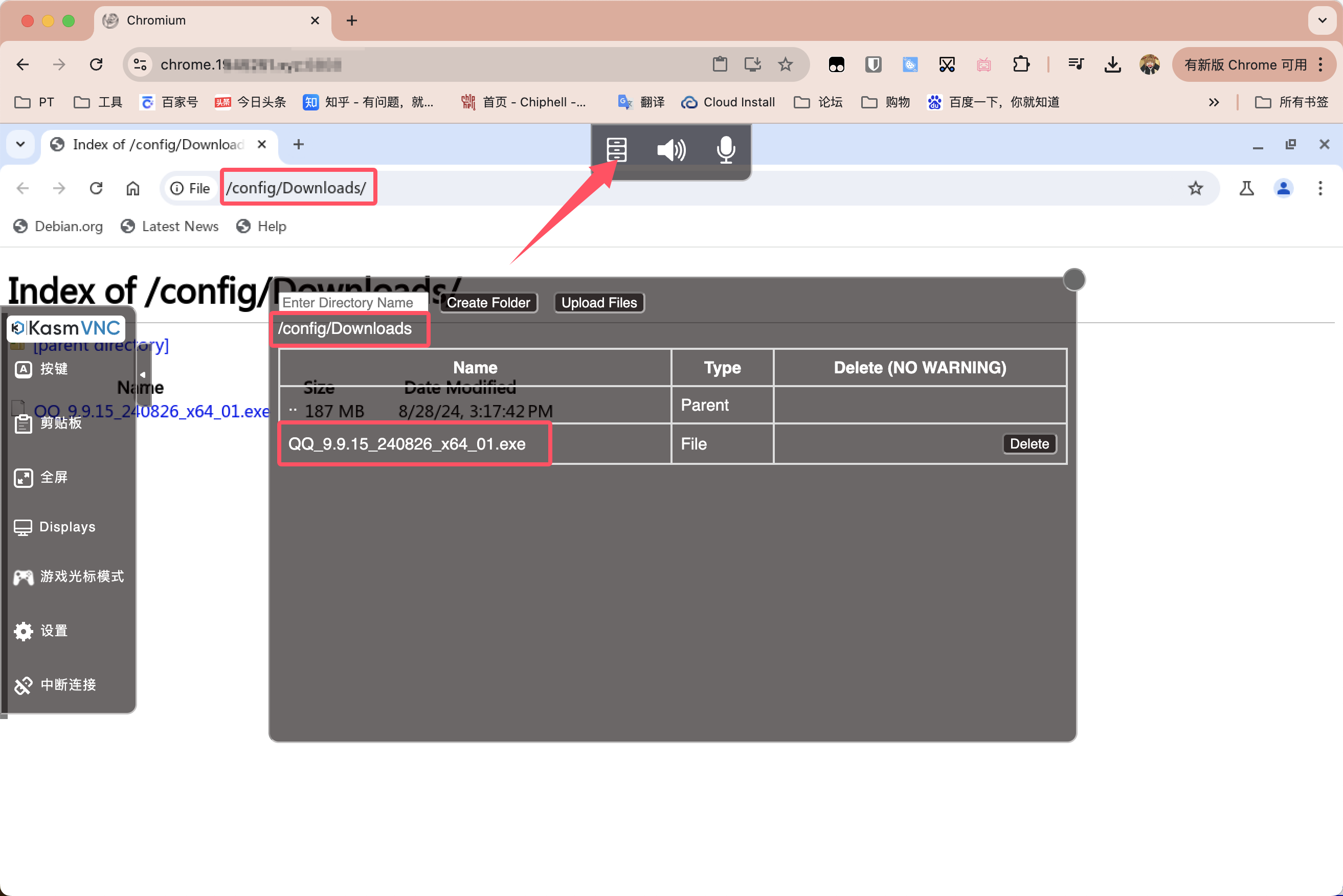Collapse KasmVNC sidebar with handle arrow
The height and width of the screenshot is (896, 1343).
pyautogui.click(x=143, y=375)
